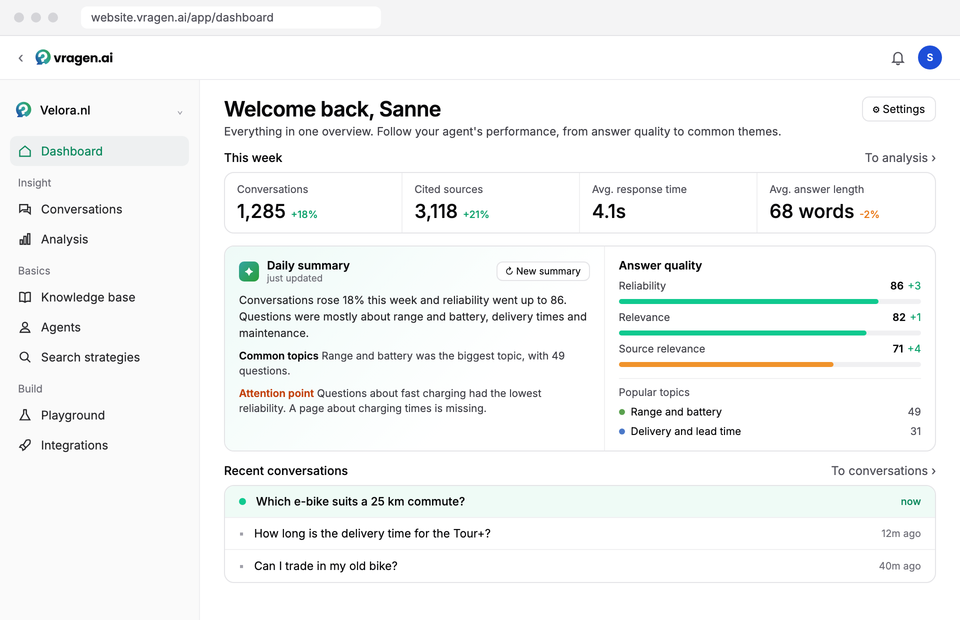Follow the 'To conversations' link
Viewport: 960px width, 620px height.
point(883,471)
